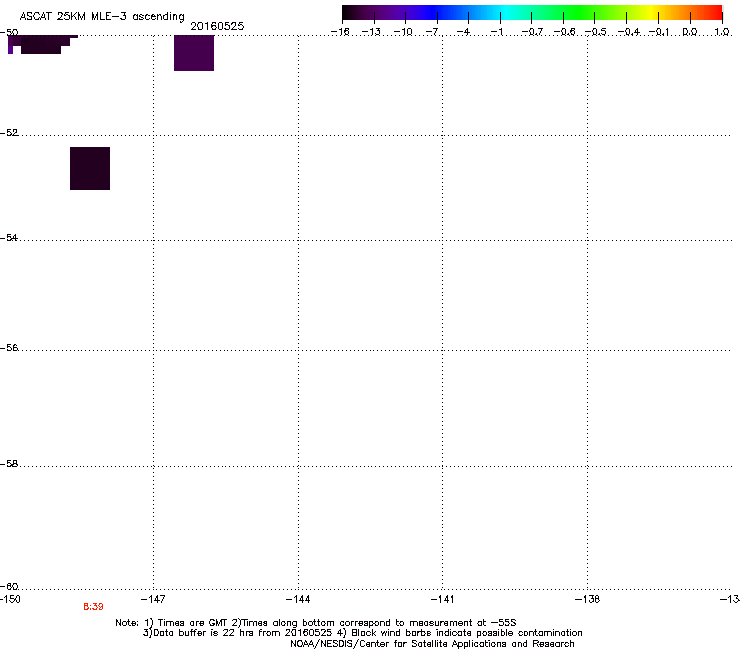Click the red time label '8:39'
The width and height of the screenshot is (740, 650).
[93, 607]
